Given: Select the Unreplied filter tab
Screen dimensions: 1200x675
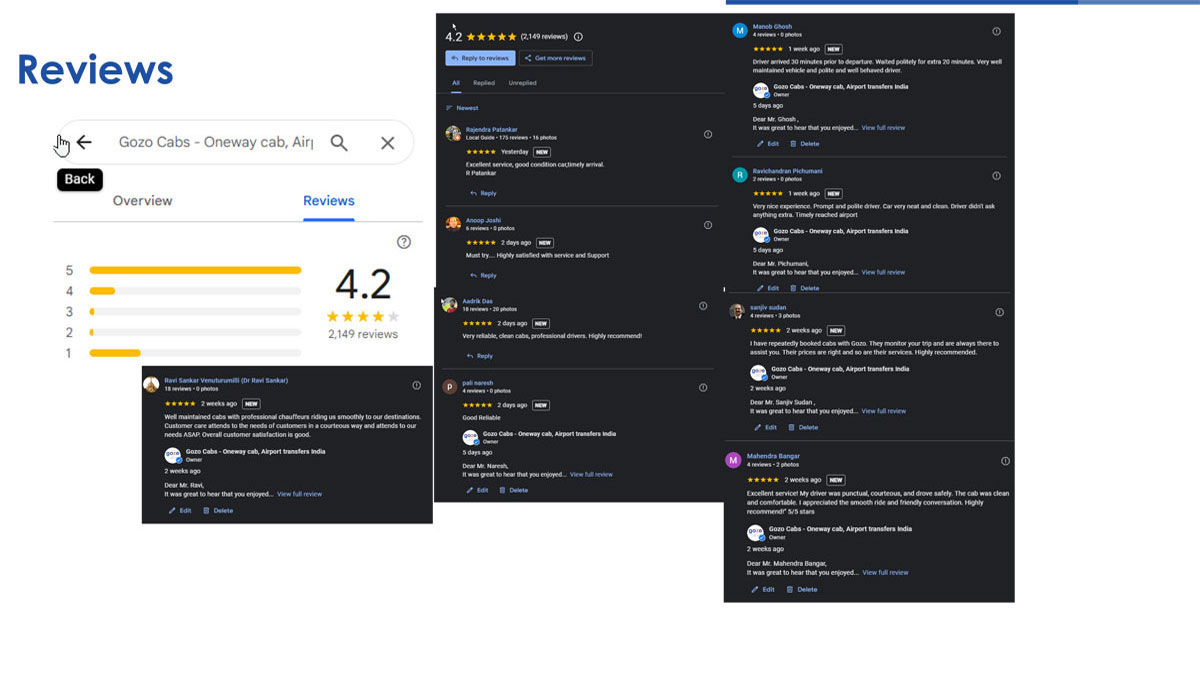Looking at the screenshot, I should tap(522, 83).
